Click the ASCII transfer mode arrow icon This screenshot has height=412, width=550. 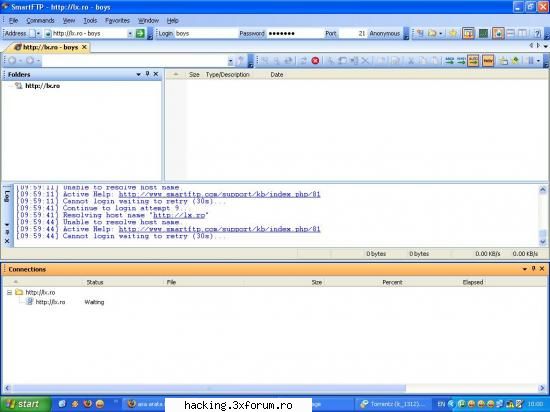pyautogui.click(x=449, y=61)
